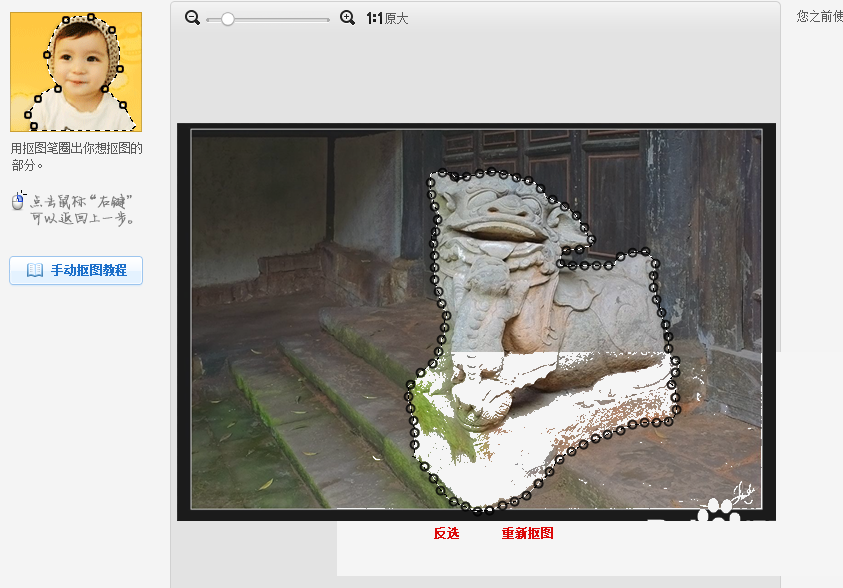Click the 原大 label

click(397, 19)
